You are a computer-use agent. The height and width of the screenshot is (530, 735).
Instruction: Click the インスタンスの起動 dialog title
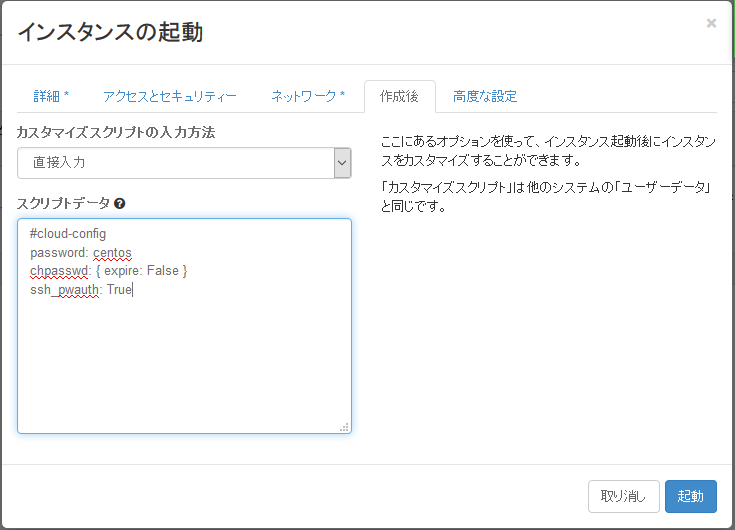point(110,32)
